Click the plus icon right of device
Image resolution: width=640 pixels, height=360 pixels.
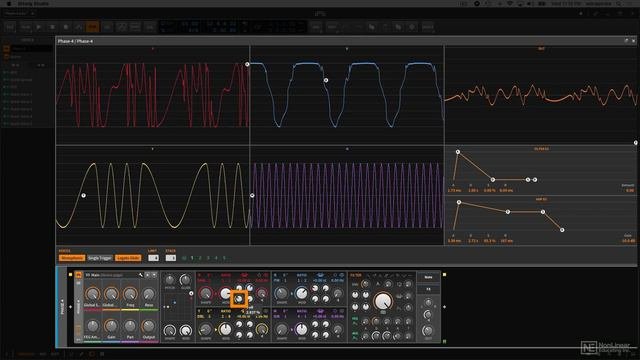[444, 307]
